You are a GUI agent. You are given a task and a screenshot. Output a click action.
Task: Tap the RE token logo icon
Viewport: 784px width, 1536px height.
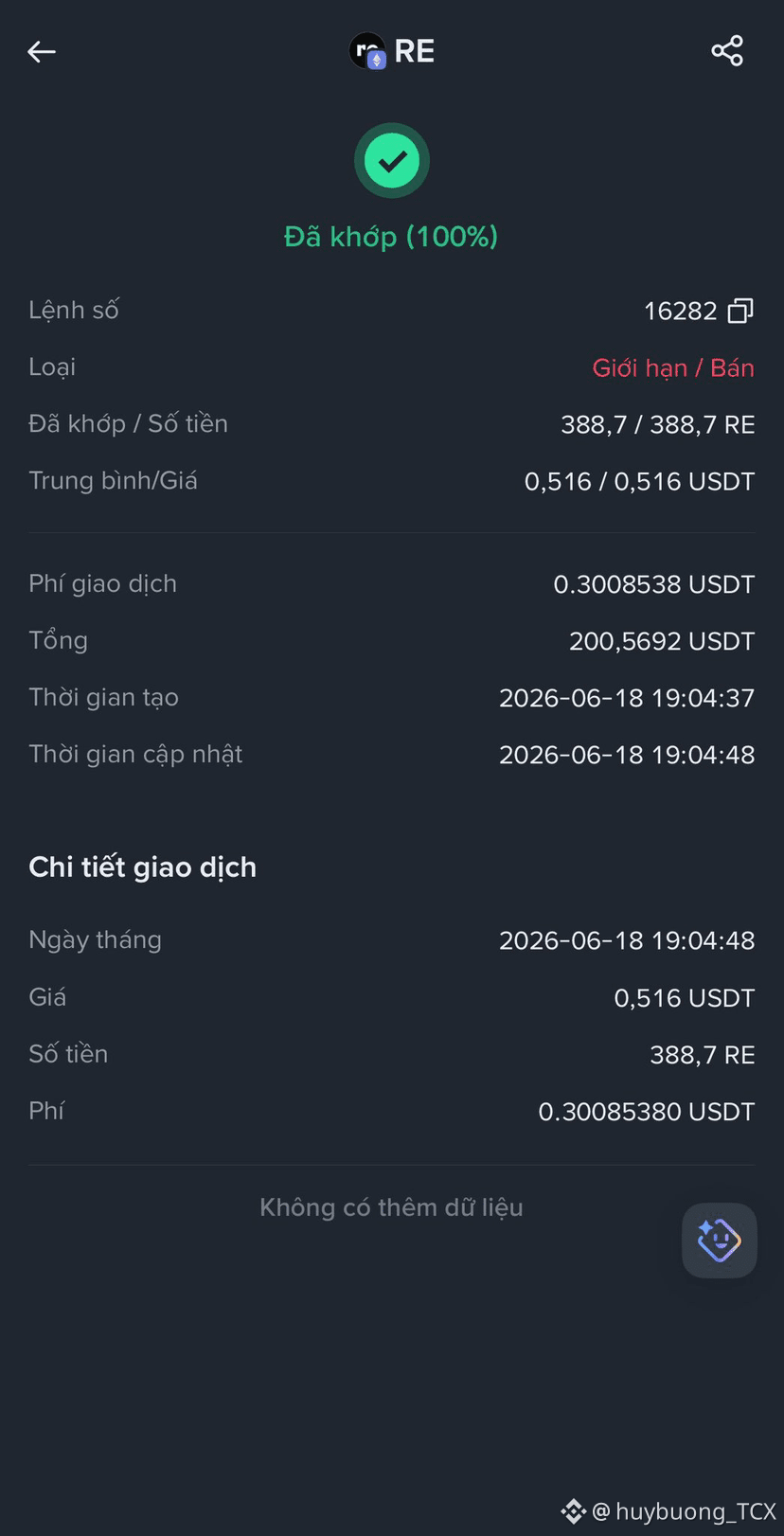coord(367,51)
